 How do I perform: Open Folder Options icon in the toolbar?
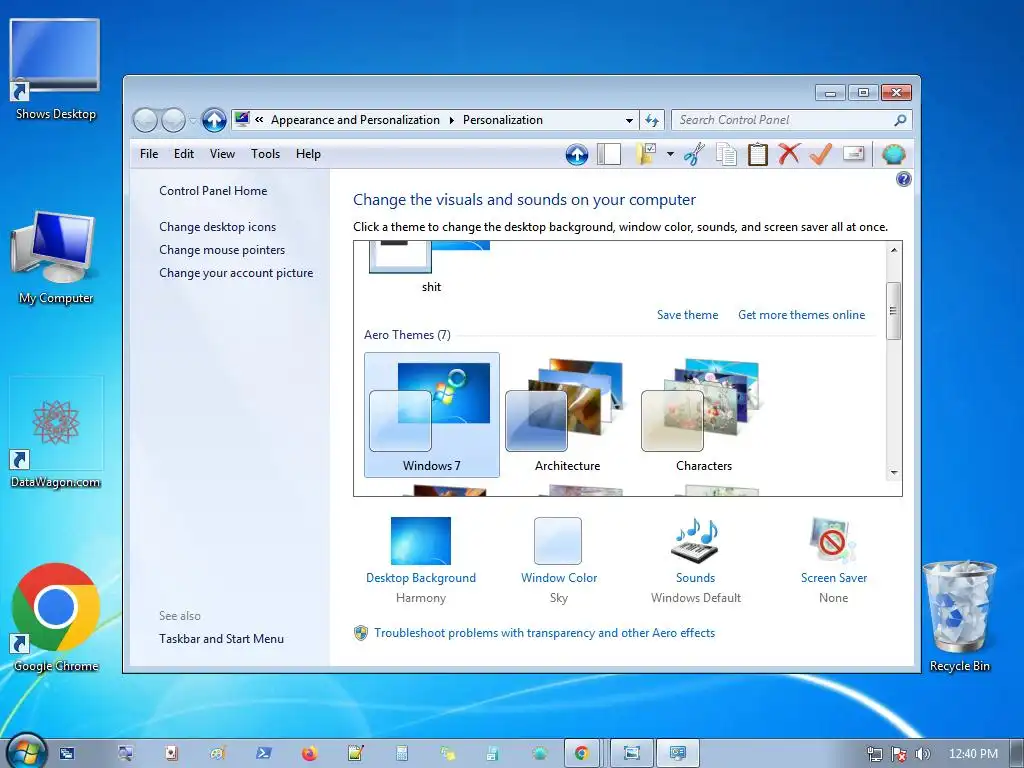point(646,155)
